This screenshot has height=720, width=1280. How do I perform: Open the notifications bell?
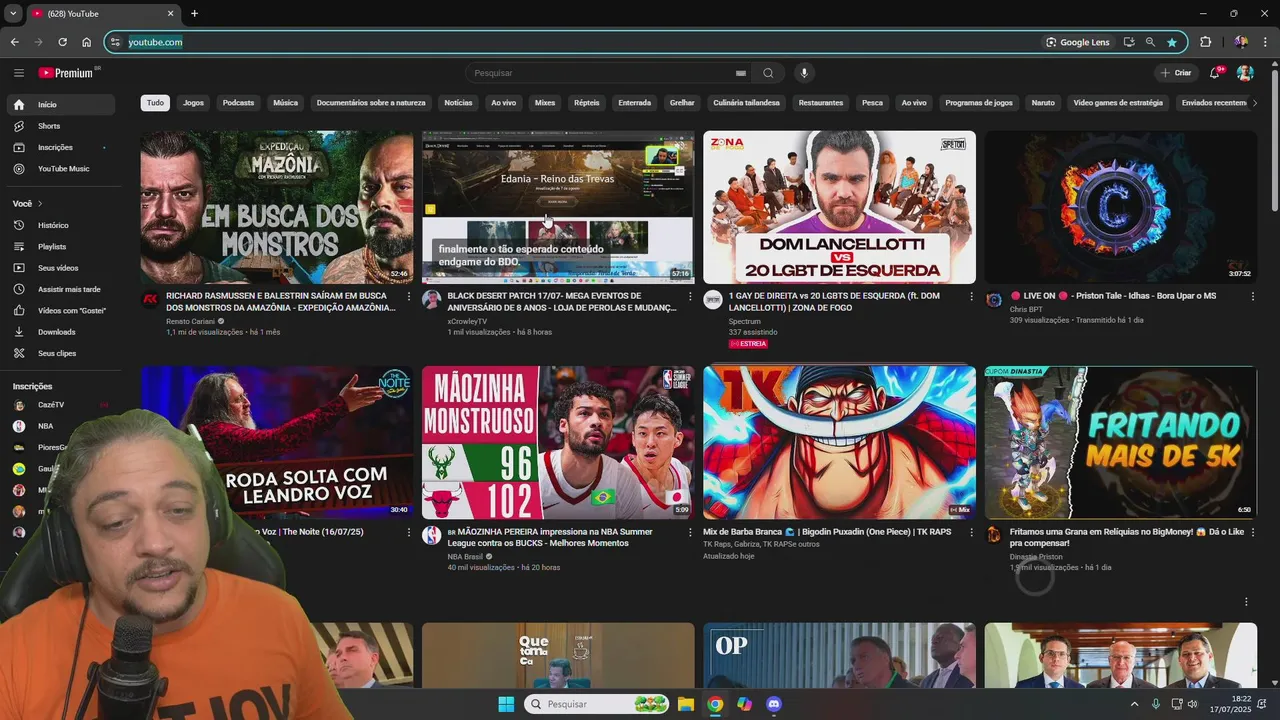(x=1215, y=73)
